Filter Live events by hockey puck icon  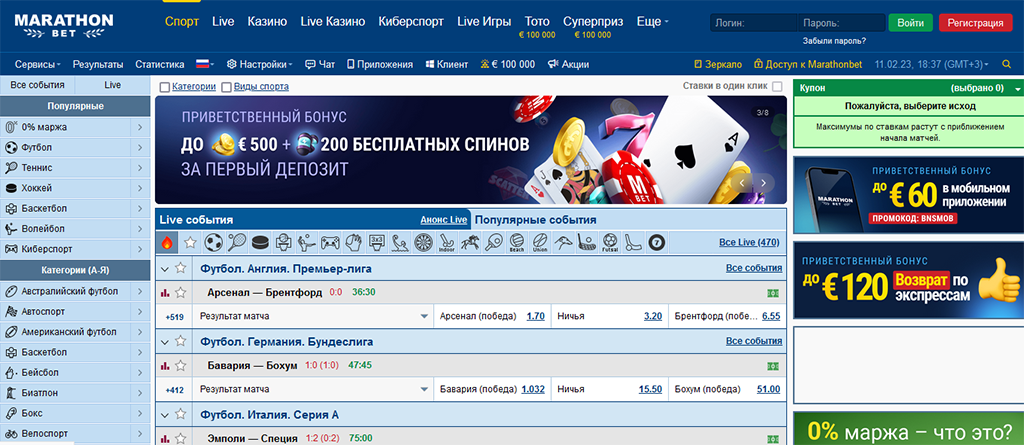(260, 242)
